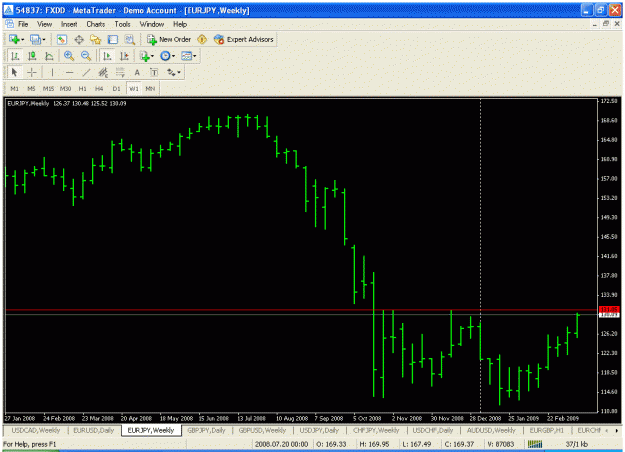Select the Crosshair tool

click(x=32, y=73)
